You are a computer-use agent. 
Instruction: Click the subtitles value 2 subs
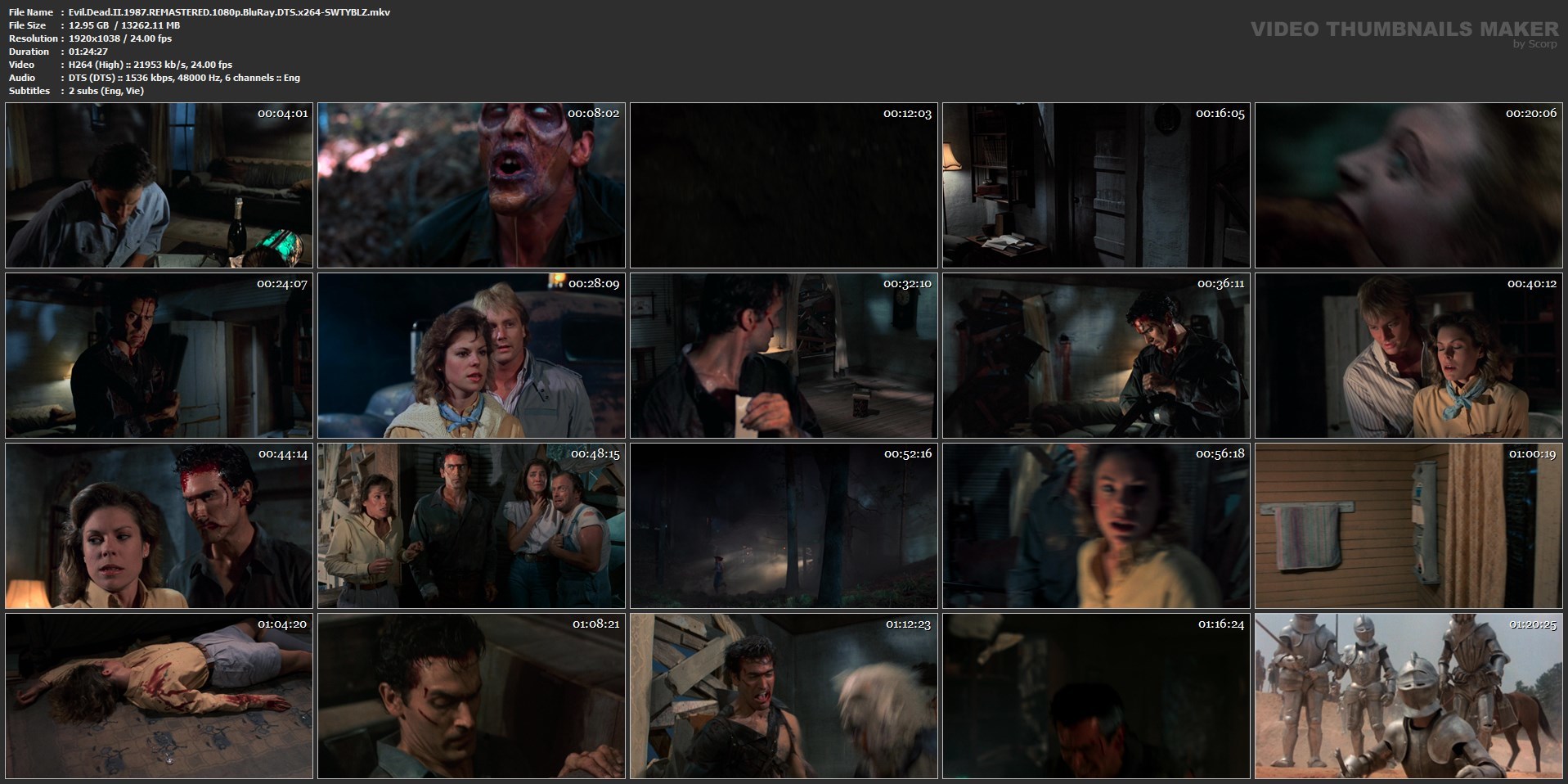coord(106,91)
